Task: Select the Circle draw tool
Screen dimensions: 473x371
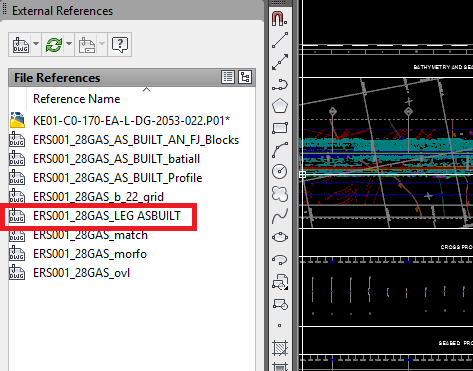Action: (280, 171)
